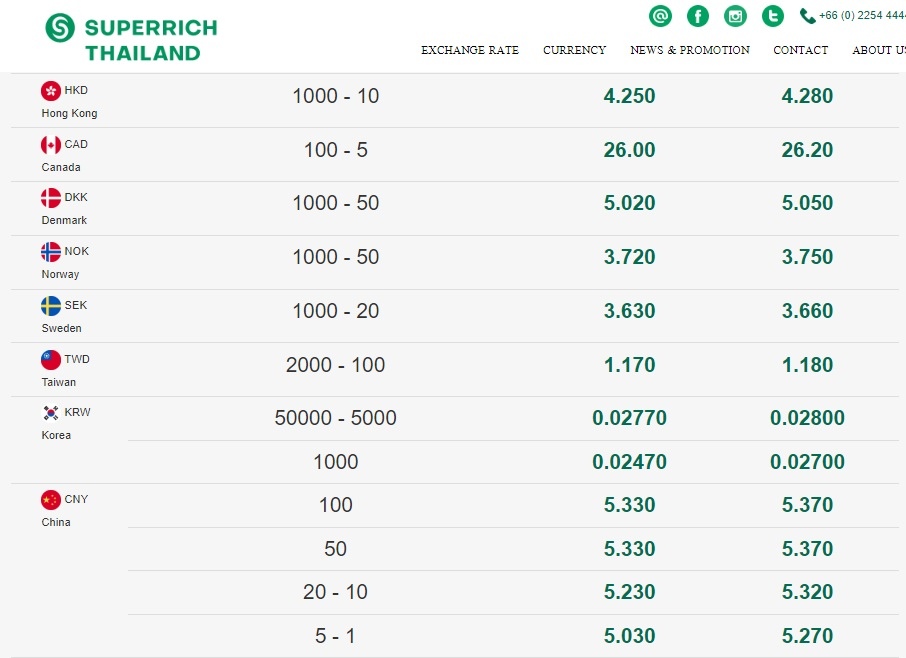
Task: Click the Sweden flag icon
Action: tap(51, 306)
